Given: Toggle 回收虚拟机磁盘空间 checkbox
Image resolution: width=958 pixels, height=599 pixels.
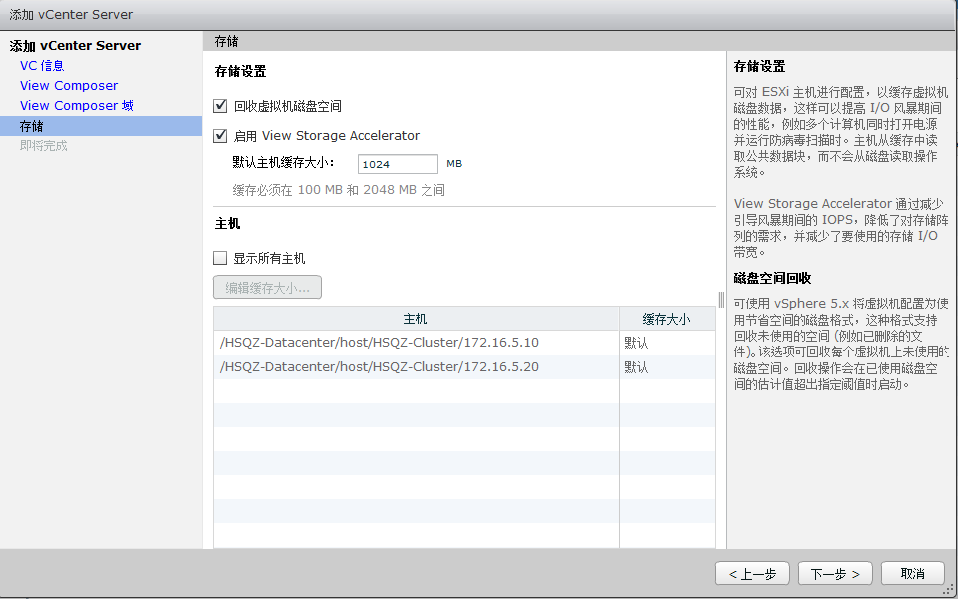Looking at the screenshot, I should pos(220,106).
